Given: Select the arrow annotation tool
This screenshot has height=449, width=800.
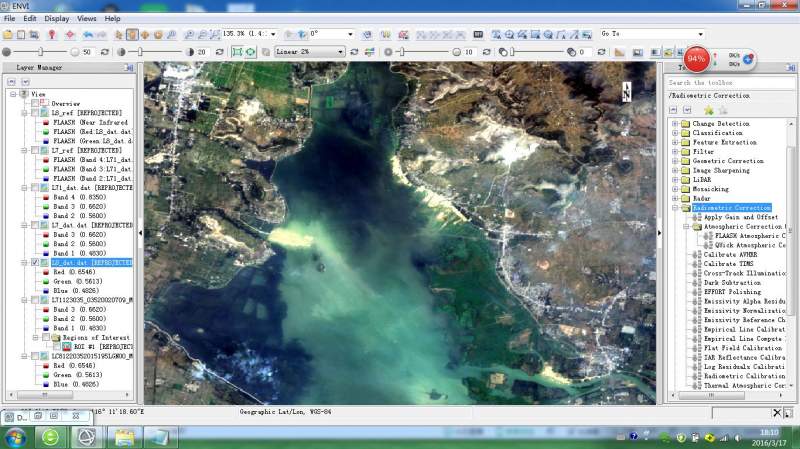Looking at the screenshot, I should coord(574,35).
